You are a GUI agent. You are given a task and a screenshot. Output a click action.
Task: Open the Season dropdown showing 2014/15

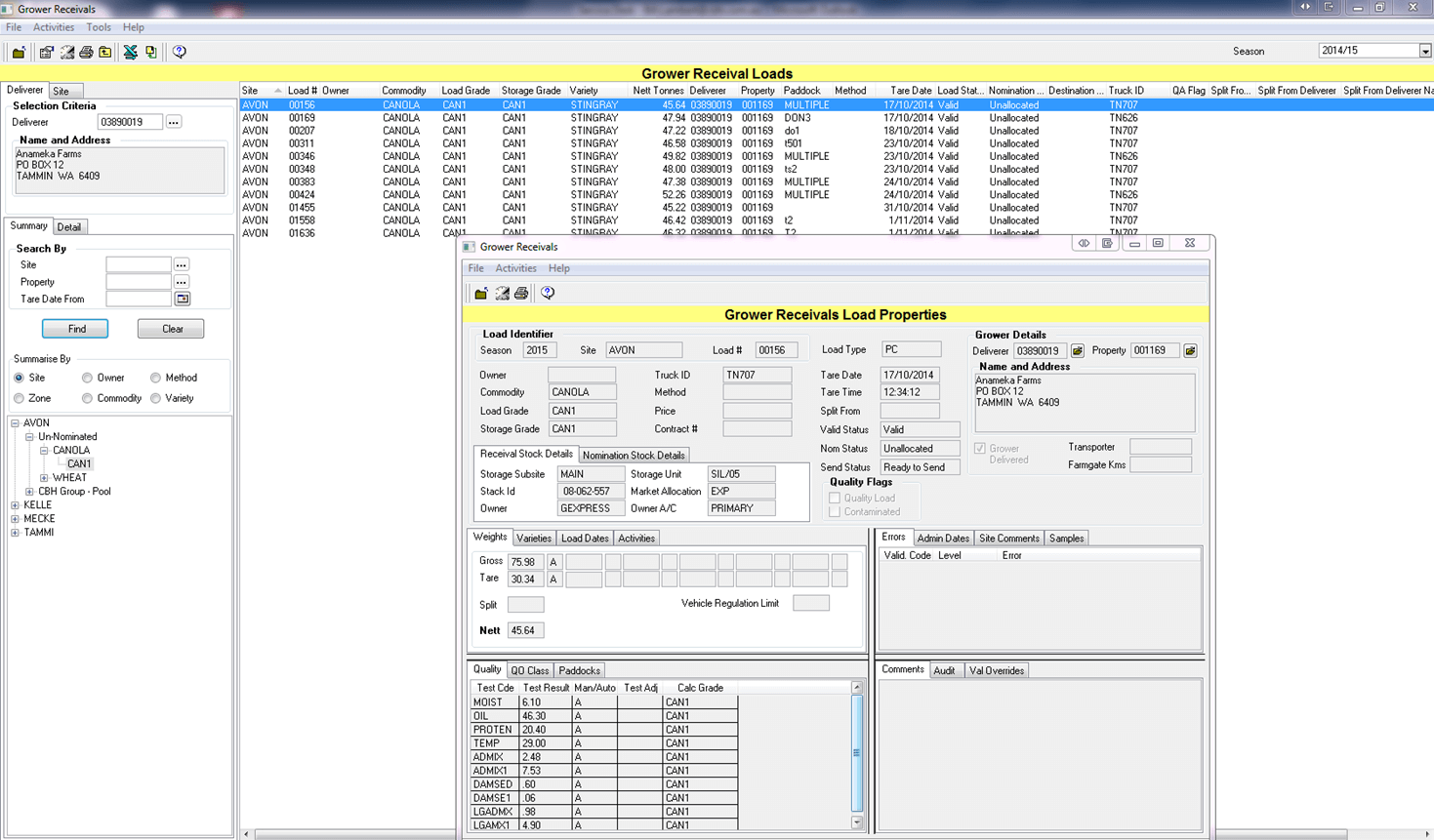point(1425,51)
